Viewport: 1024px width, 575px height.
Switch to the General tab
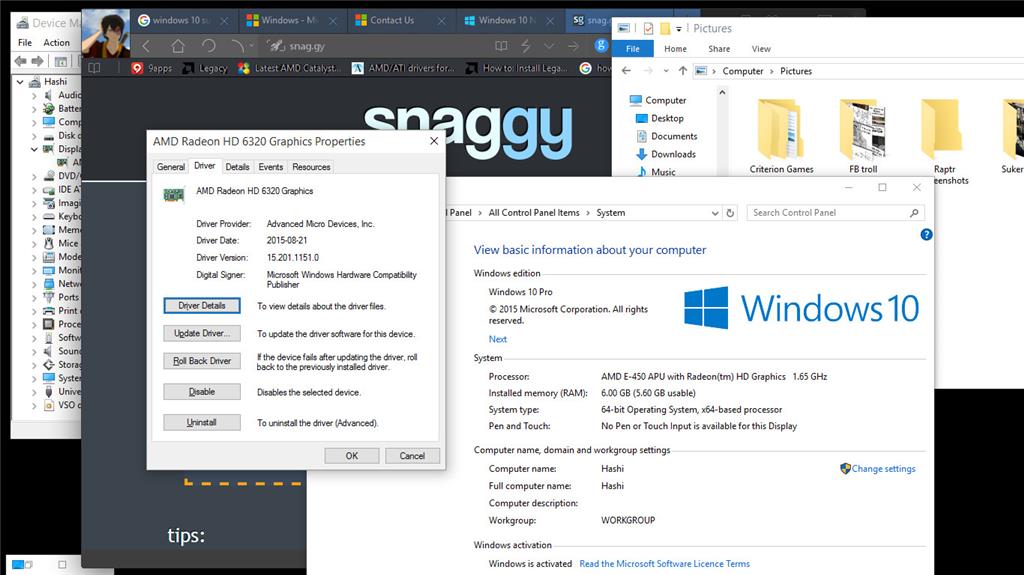point(170,167)
